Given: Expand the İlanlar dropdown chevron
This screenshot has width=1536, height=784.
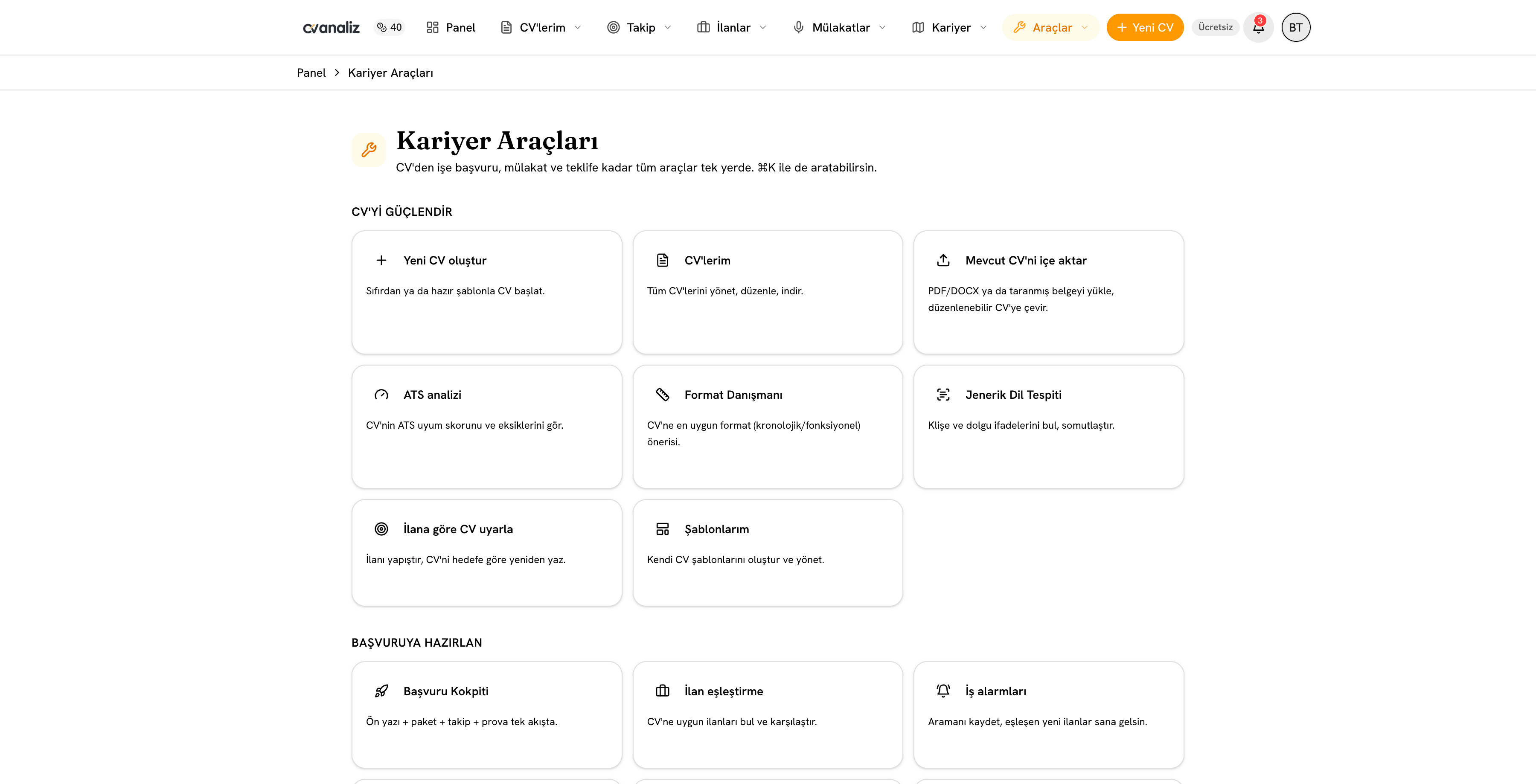Looking at the screenshot, I should pos(763,27).
